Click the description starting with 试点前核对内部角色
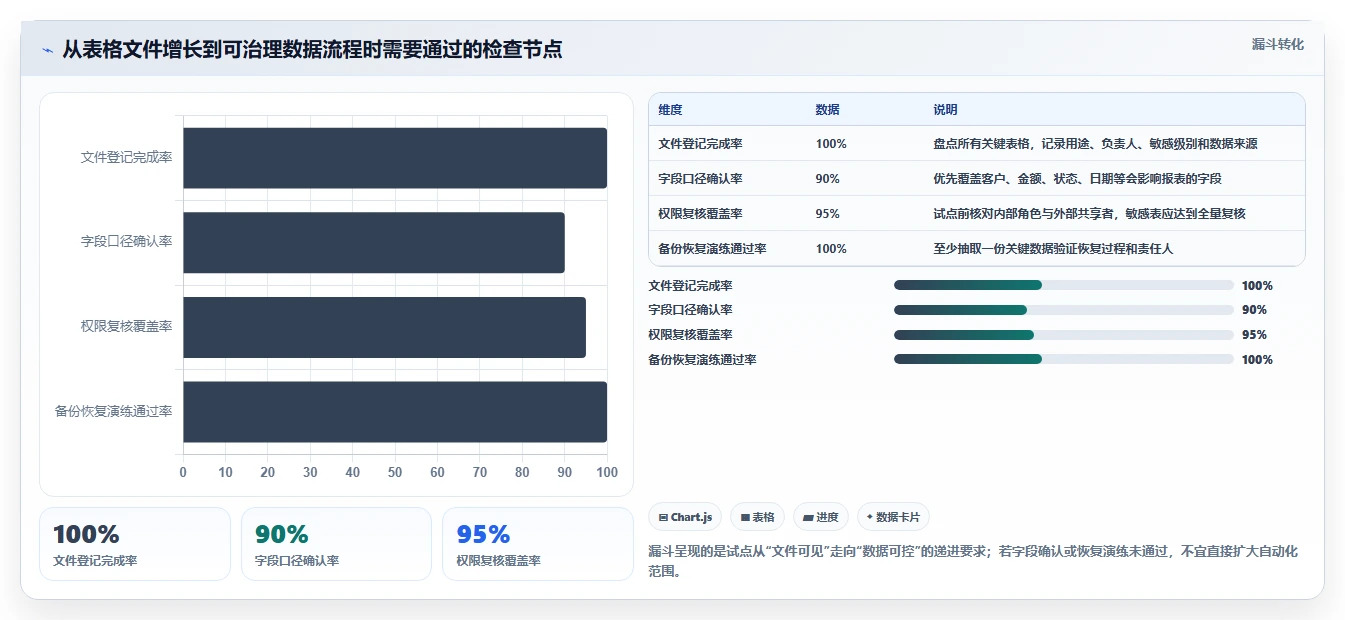 (1089, 214)
